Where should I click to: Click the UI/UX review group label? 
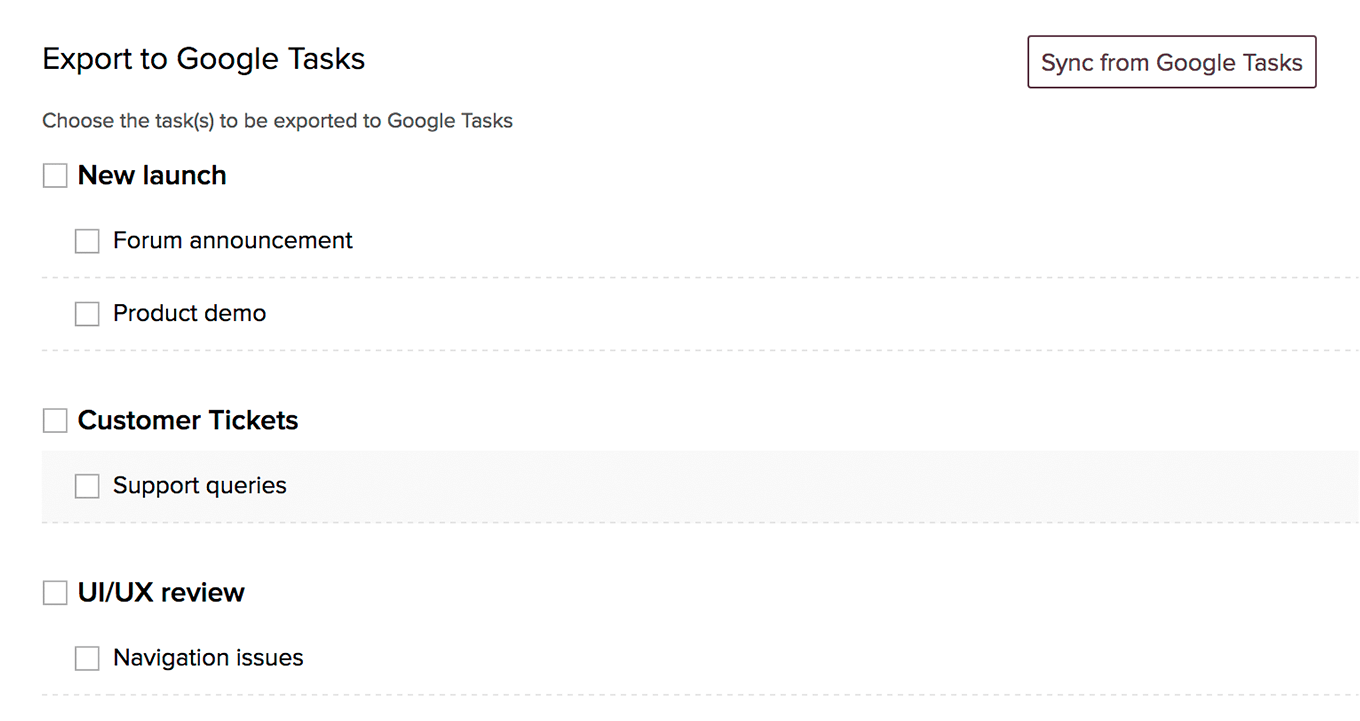click(161, 592)
